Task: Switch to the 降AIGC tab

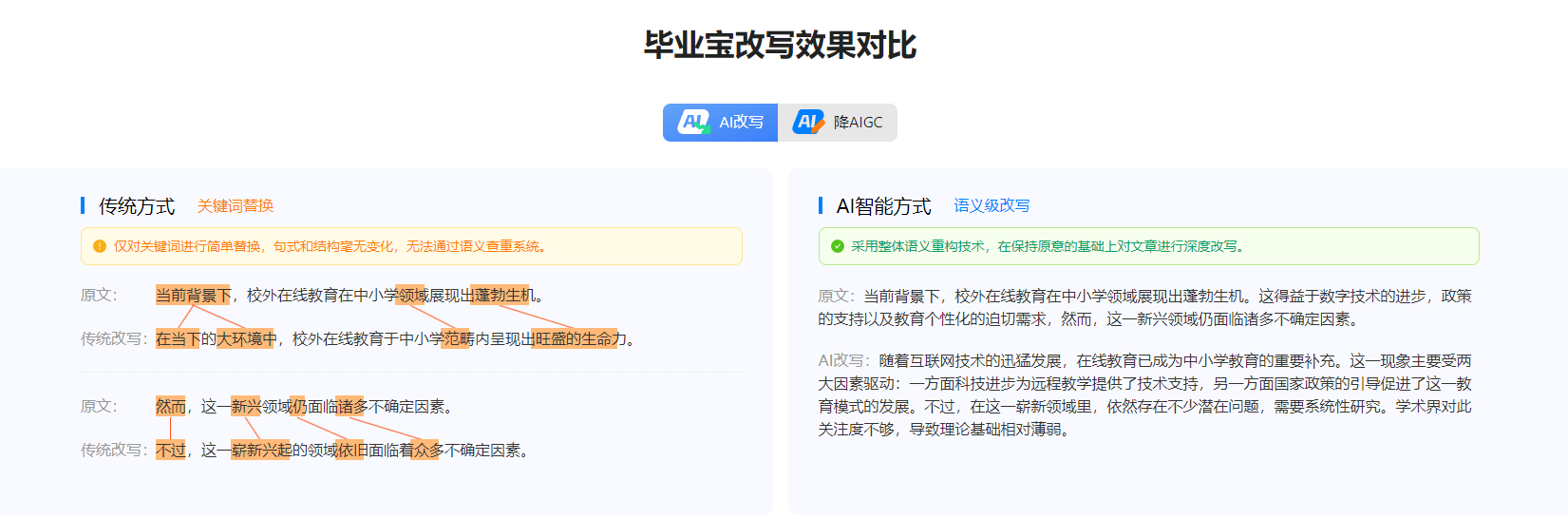Action: click(838, 123)
